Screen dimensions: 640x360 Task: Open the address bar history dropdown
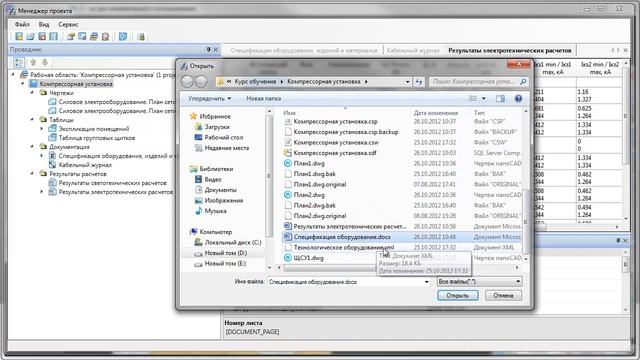(407, 82)
